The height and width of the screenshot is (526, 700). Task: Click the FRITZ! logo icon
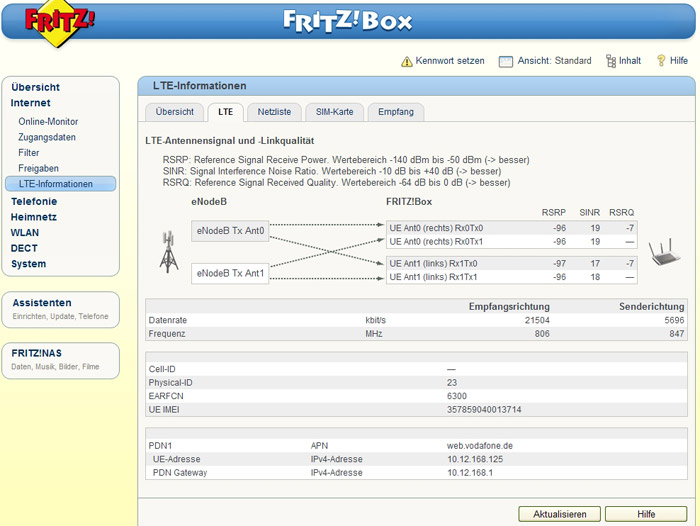(59, 22)
